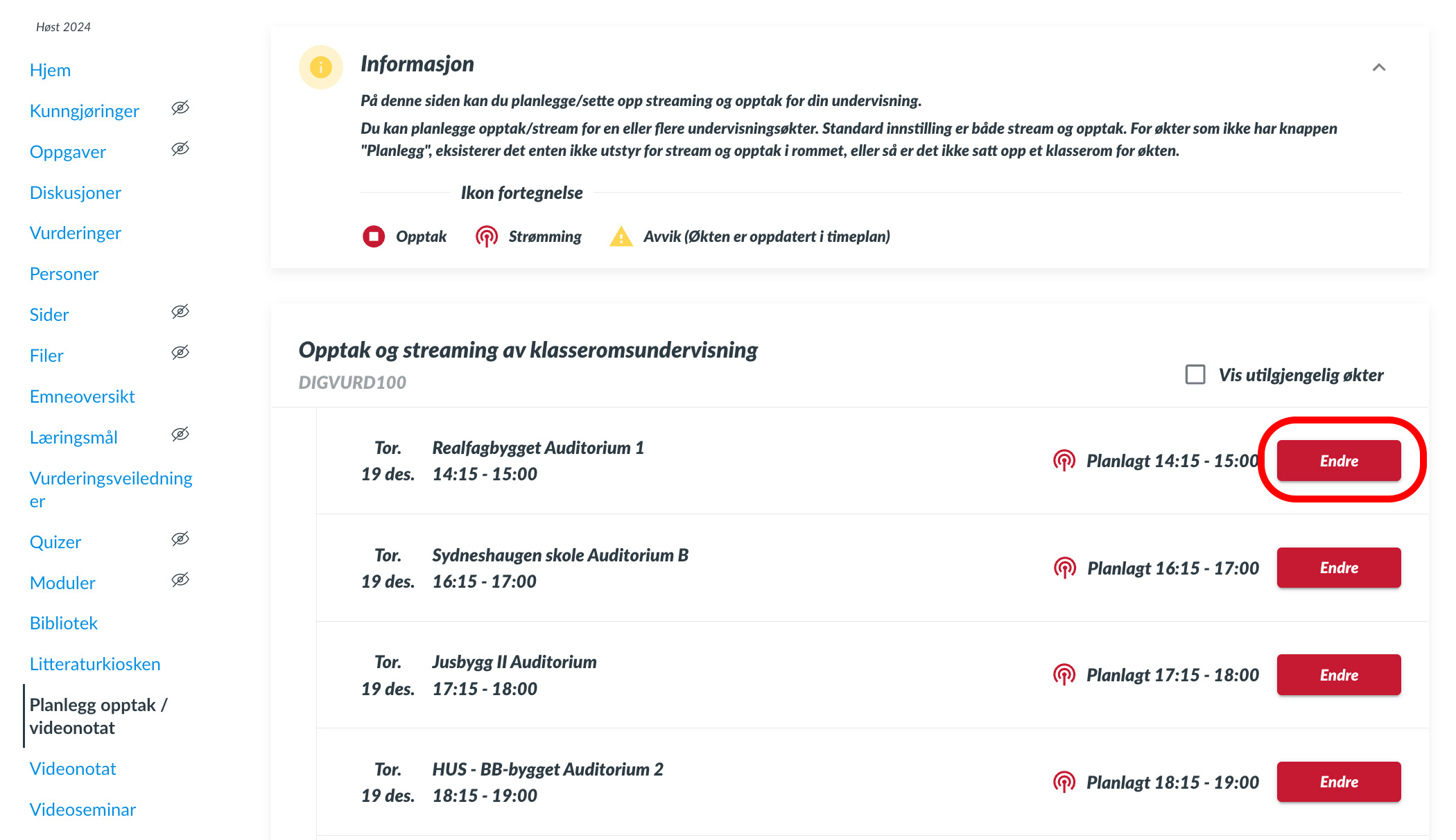The image size is (1456, 840).
Task: Open the Hjem navigation item
Action: pyautogui.click(x=50, y=70)
